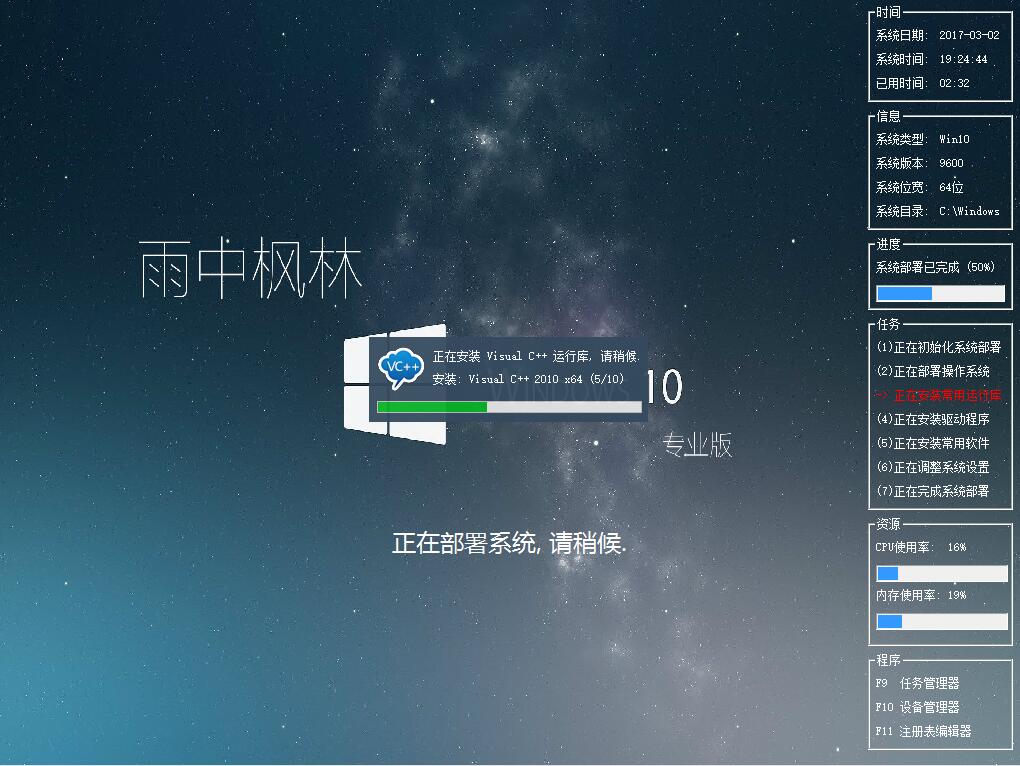Click the system time 19:24:44
The height and width of the screenshot is (766, 1020).
[963, 59]
